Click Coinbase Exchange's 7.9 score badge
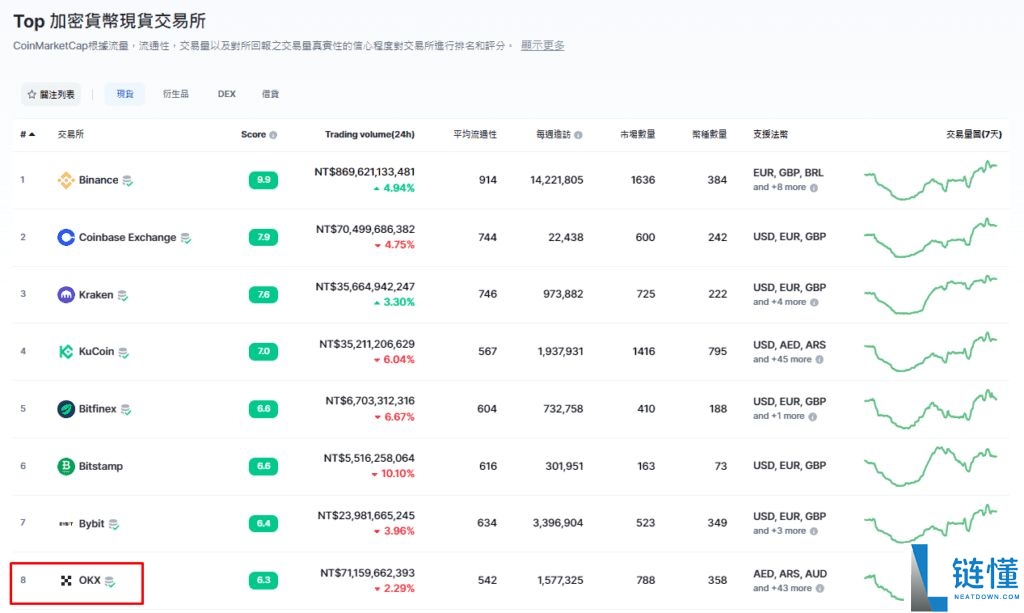This screenshot has height=613, width=1024. click(x=263, y=238)
